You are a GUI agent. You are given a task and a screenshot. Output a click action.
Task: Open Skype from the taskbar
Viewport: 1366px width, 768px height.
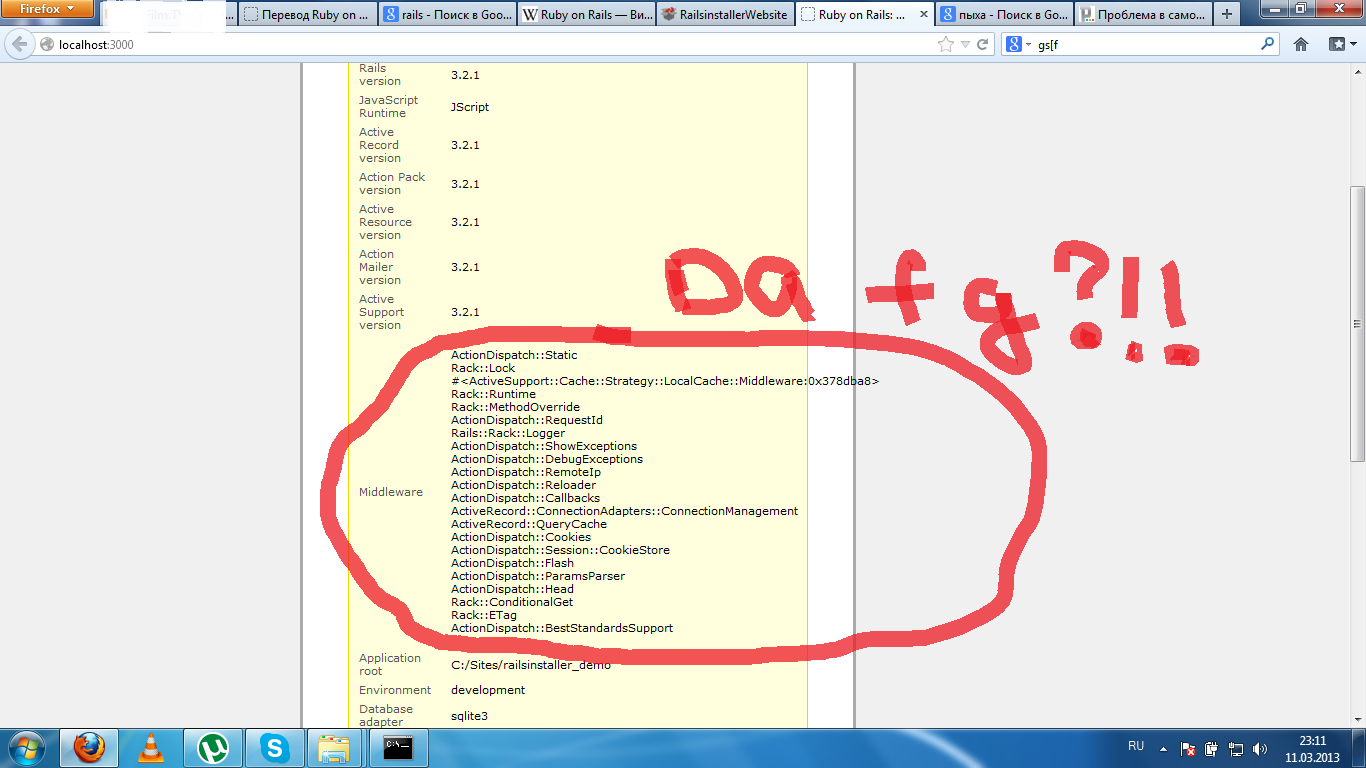tap(273, 747)
